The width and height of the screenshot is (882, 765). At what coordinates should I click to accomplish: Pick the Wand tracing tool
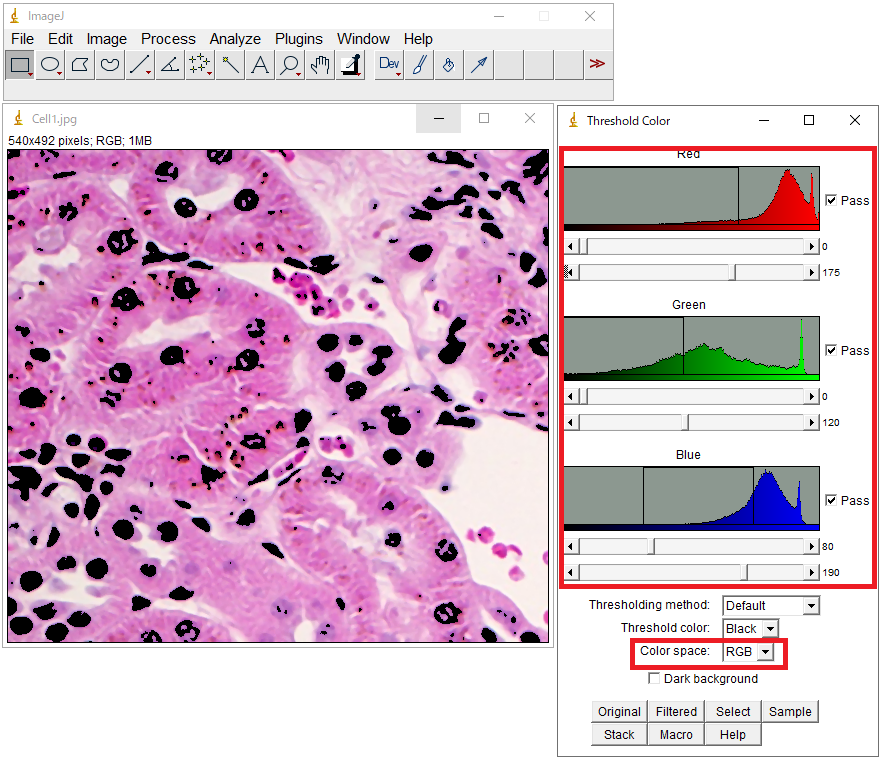click(230, 65)
